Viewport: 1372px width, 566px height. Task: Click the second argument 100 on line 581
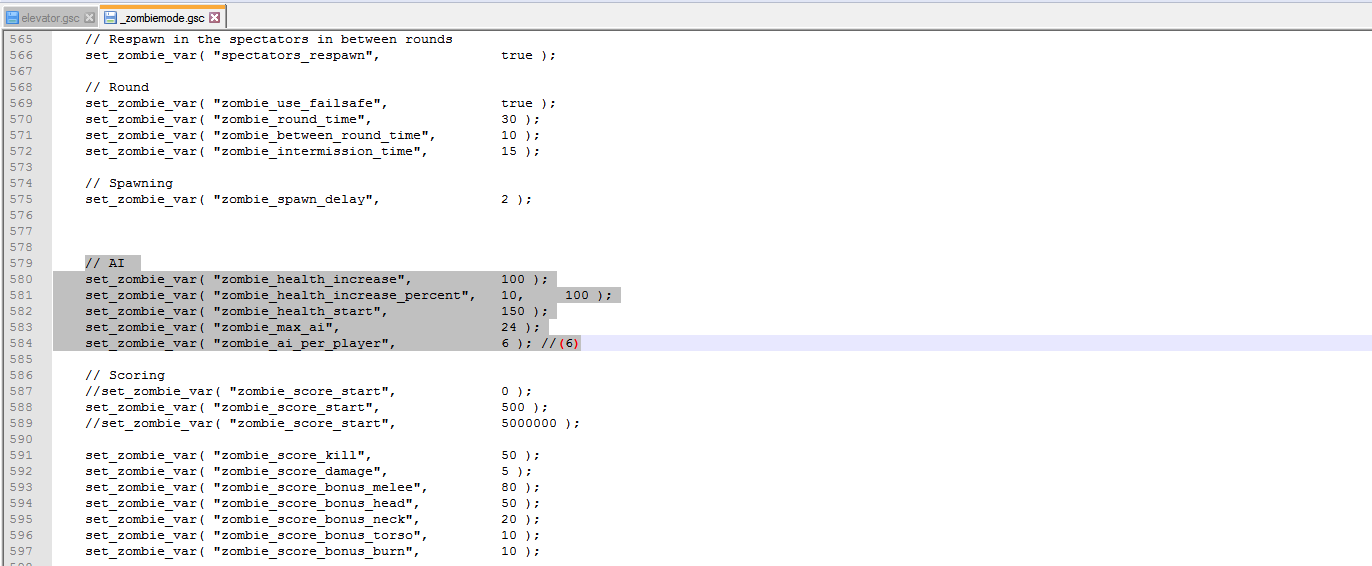[577, 295]
